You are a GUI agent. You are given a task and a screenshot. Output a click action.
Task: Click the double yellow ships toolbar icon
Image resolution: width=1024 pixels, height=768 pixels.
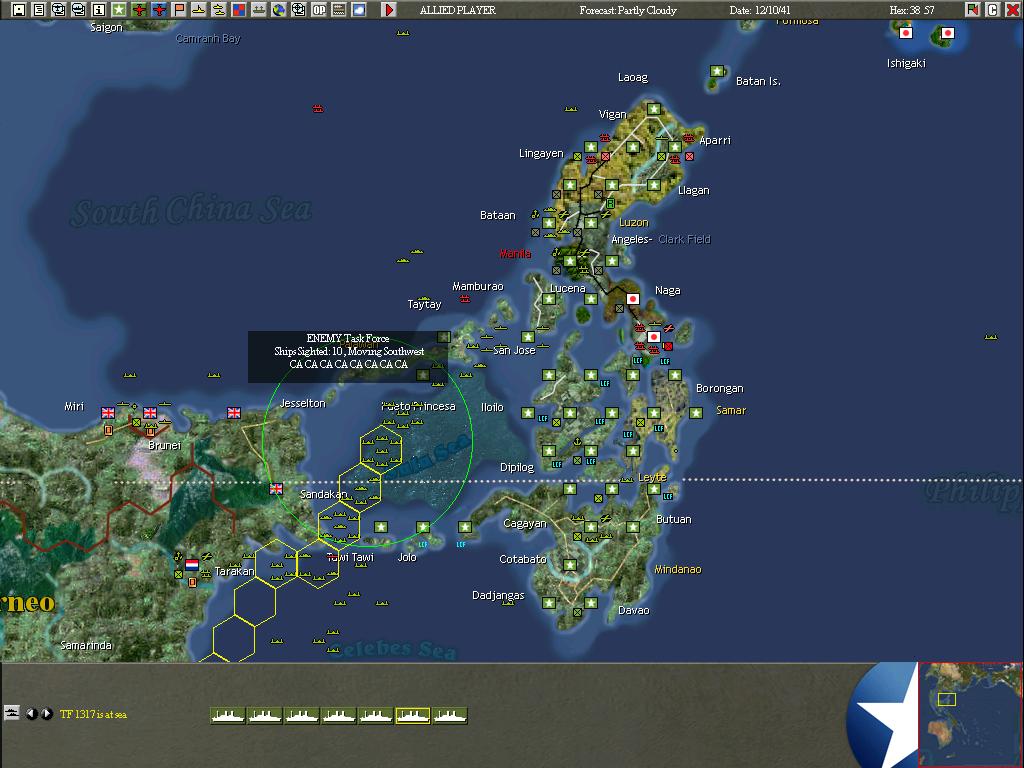point(219,10)
